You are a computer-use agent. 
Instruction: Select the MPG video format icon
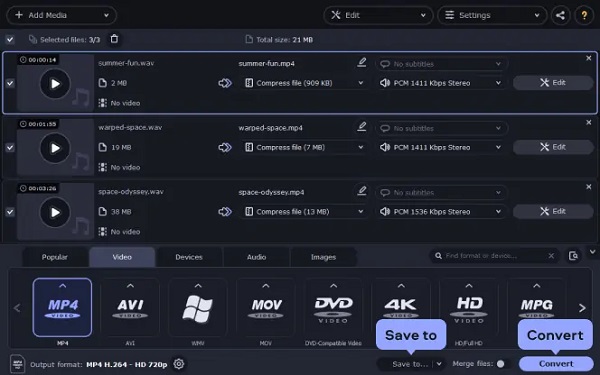(x=536, y=302)
